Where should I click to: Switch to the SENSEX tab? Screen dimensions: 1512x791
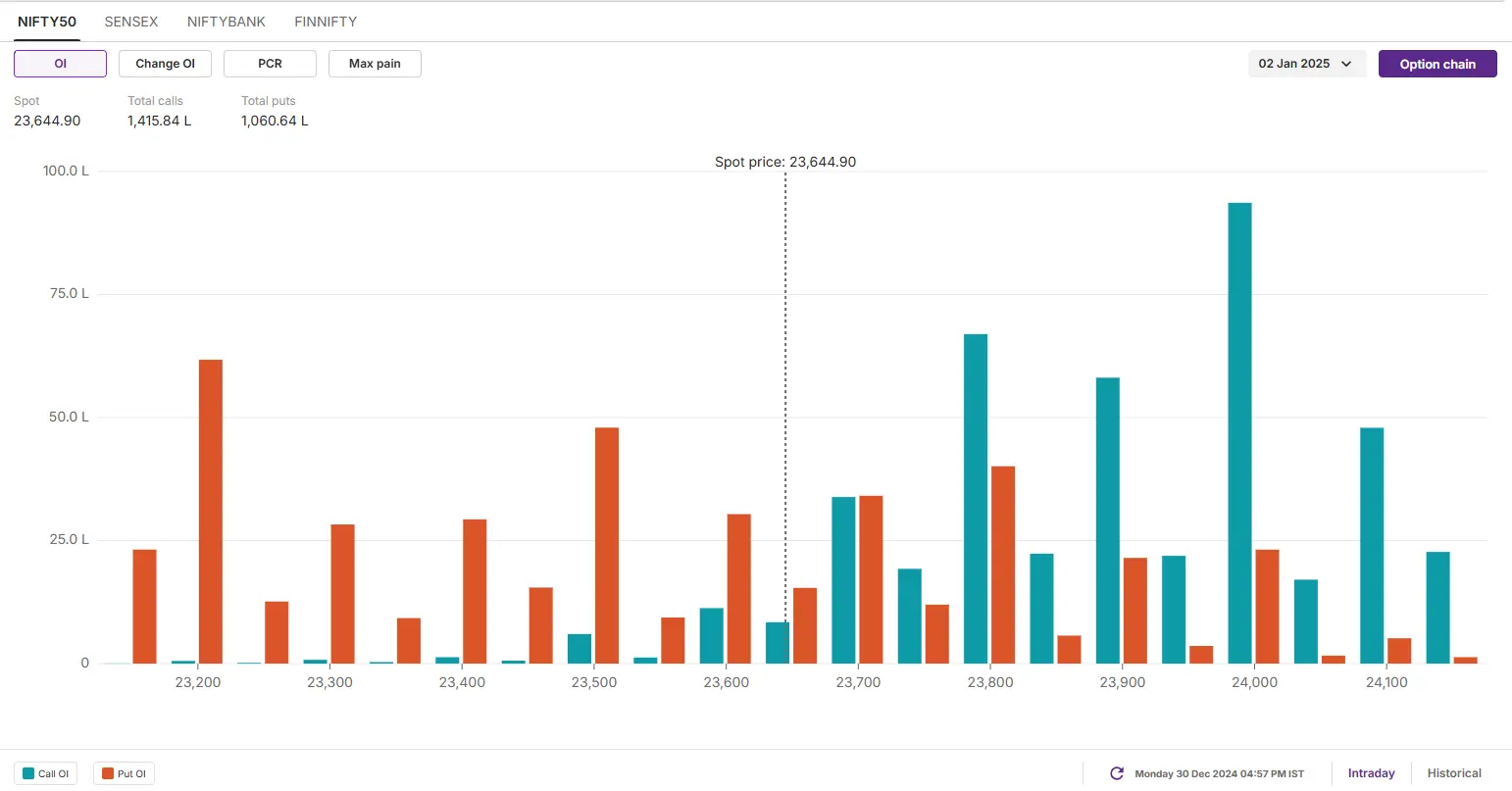click(131, 22)
